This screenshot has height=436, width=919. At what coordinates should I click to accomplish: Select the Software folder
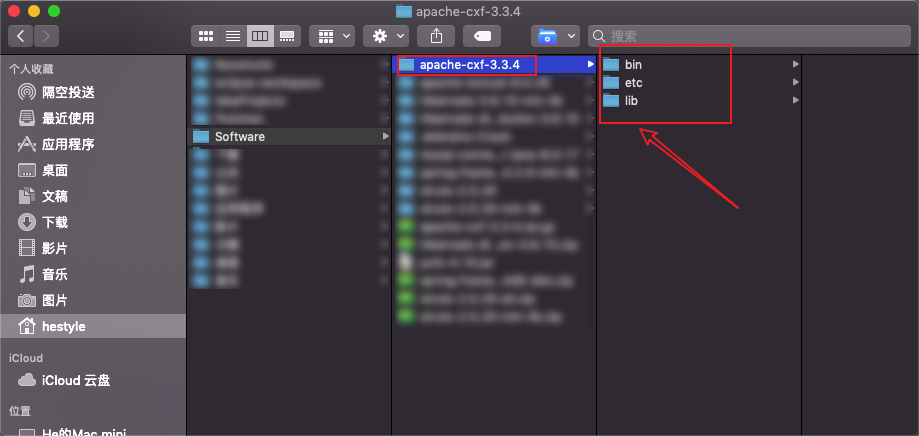click(290, 137)
